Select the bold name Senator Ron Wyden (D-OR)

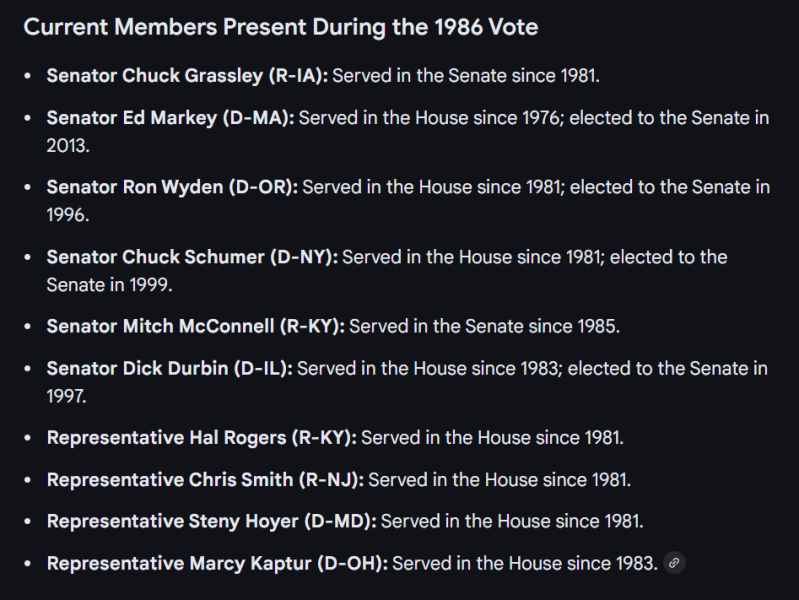pos(172,187)
